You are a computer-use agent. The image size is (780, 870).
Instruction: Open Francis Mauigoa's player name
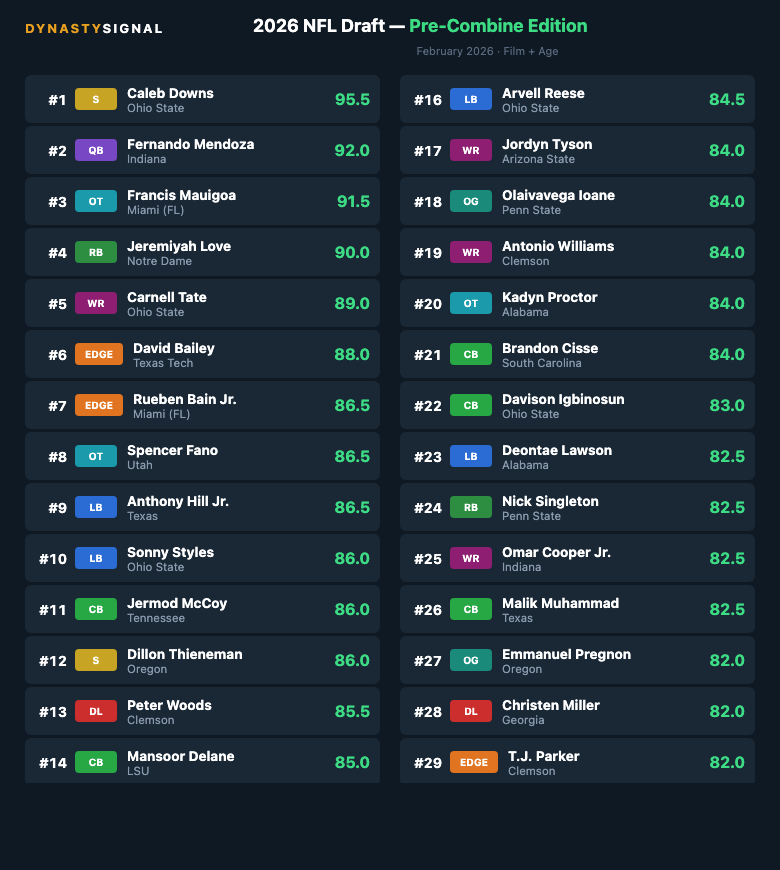tap(181, 195)
